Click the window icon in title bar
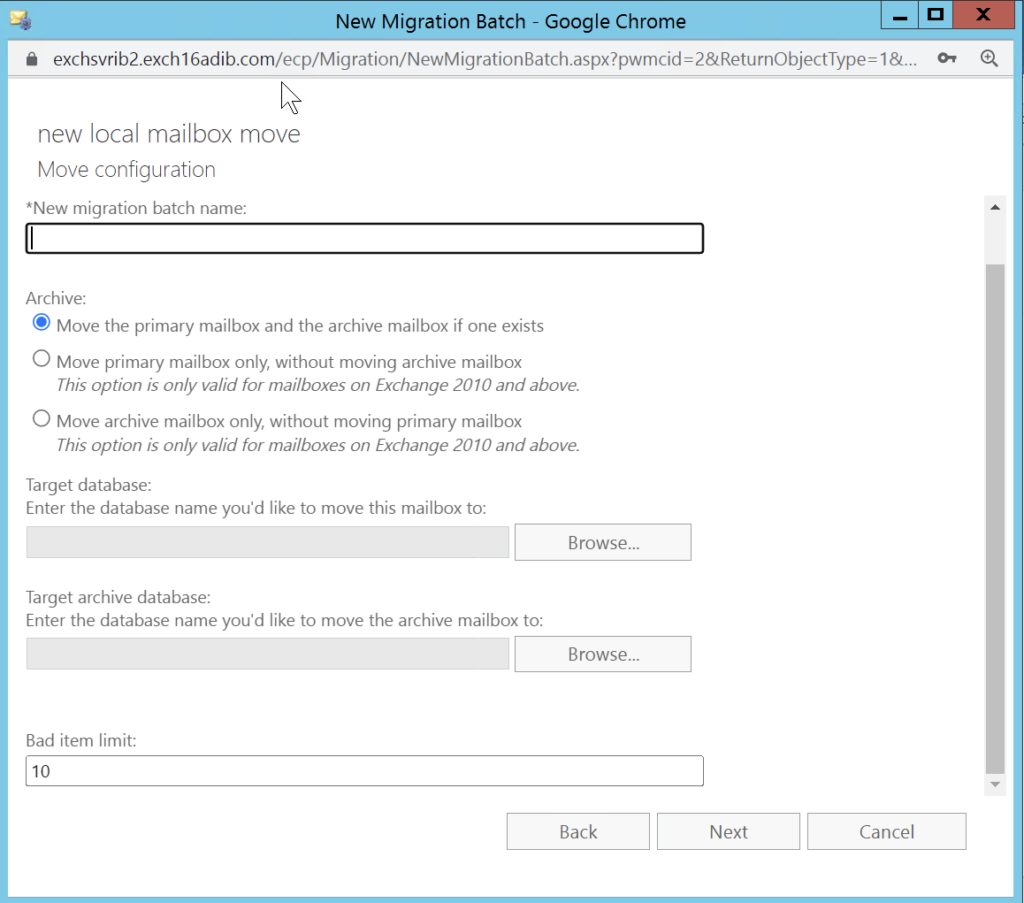 [x=19, y=19]
